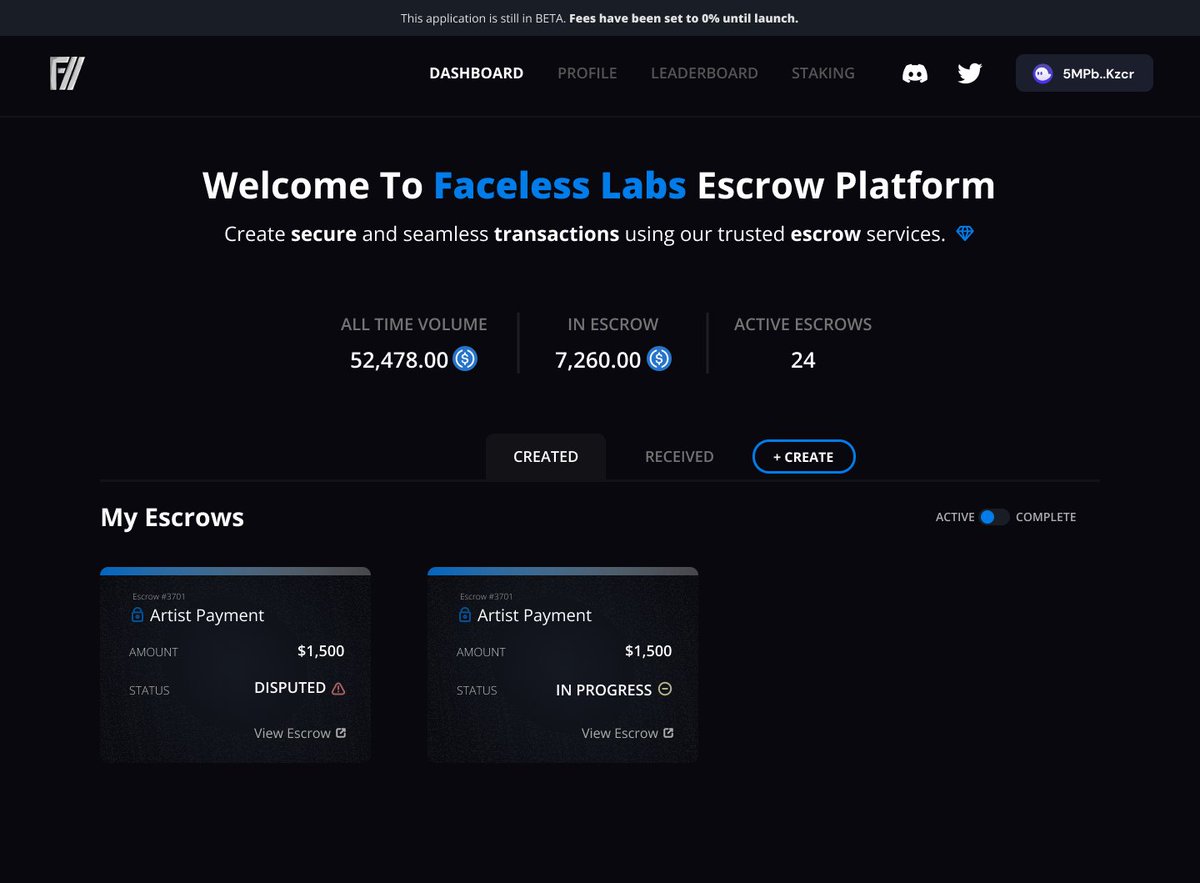1200x883 pixels.
Task: Open the Twitter bird icon link
Action: click(x=969, y=73)
